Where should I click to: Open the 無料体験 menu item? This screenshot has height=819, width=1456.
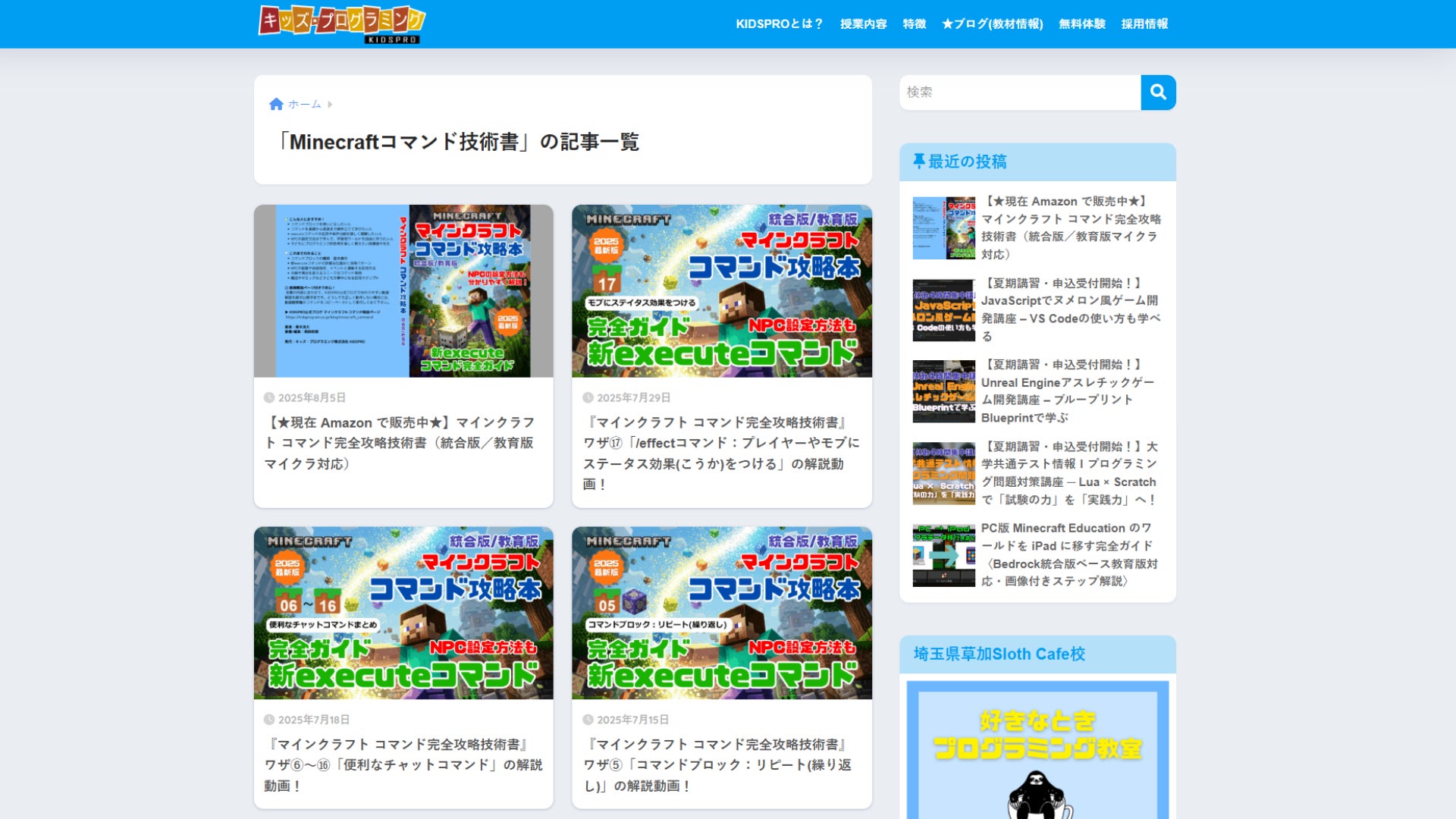(1082, 24)
